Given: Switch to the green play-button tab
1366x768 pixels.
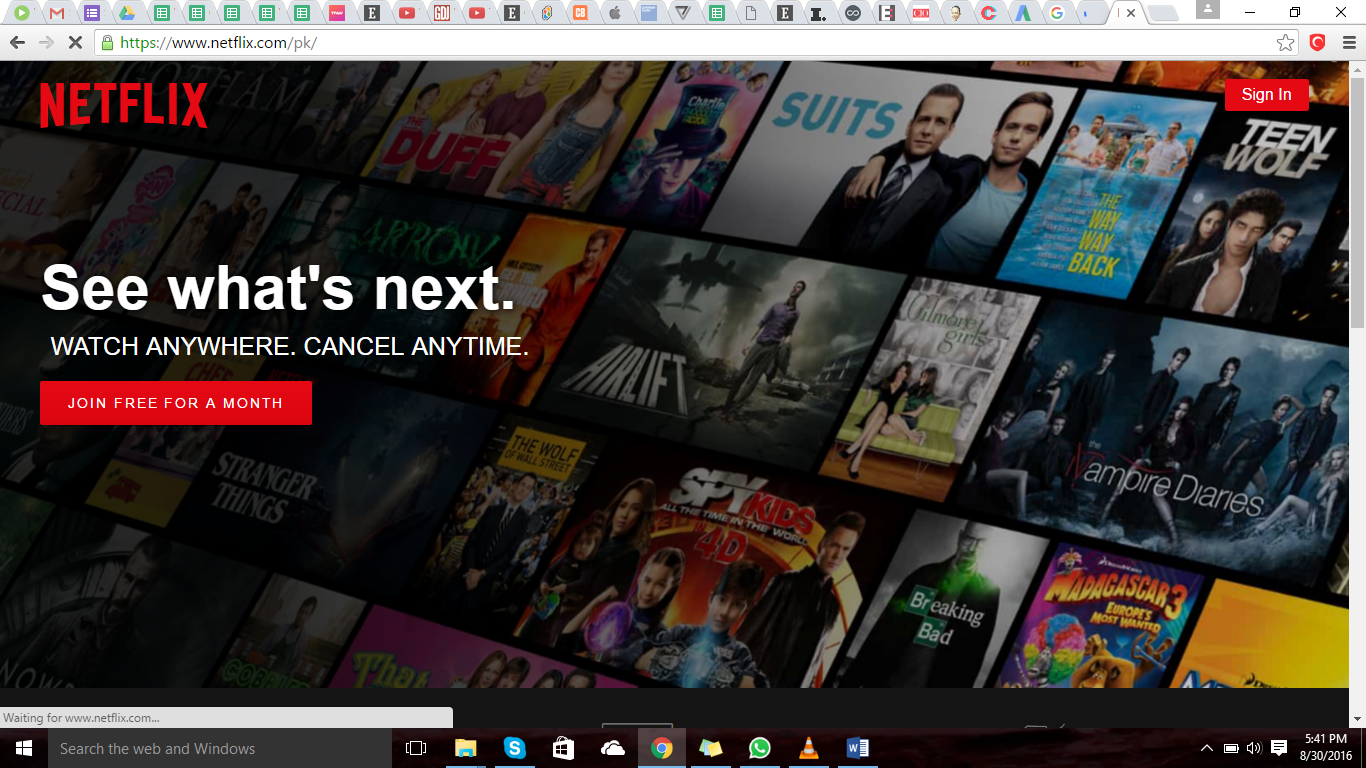Looking at the screenshot, I should 22,13.
